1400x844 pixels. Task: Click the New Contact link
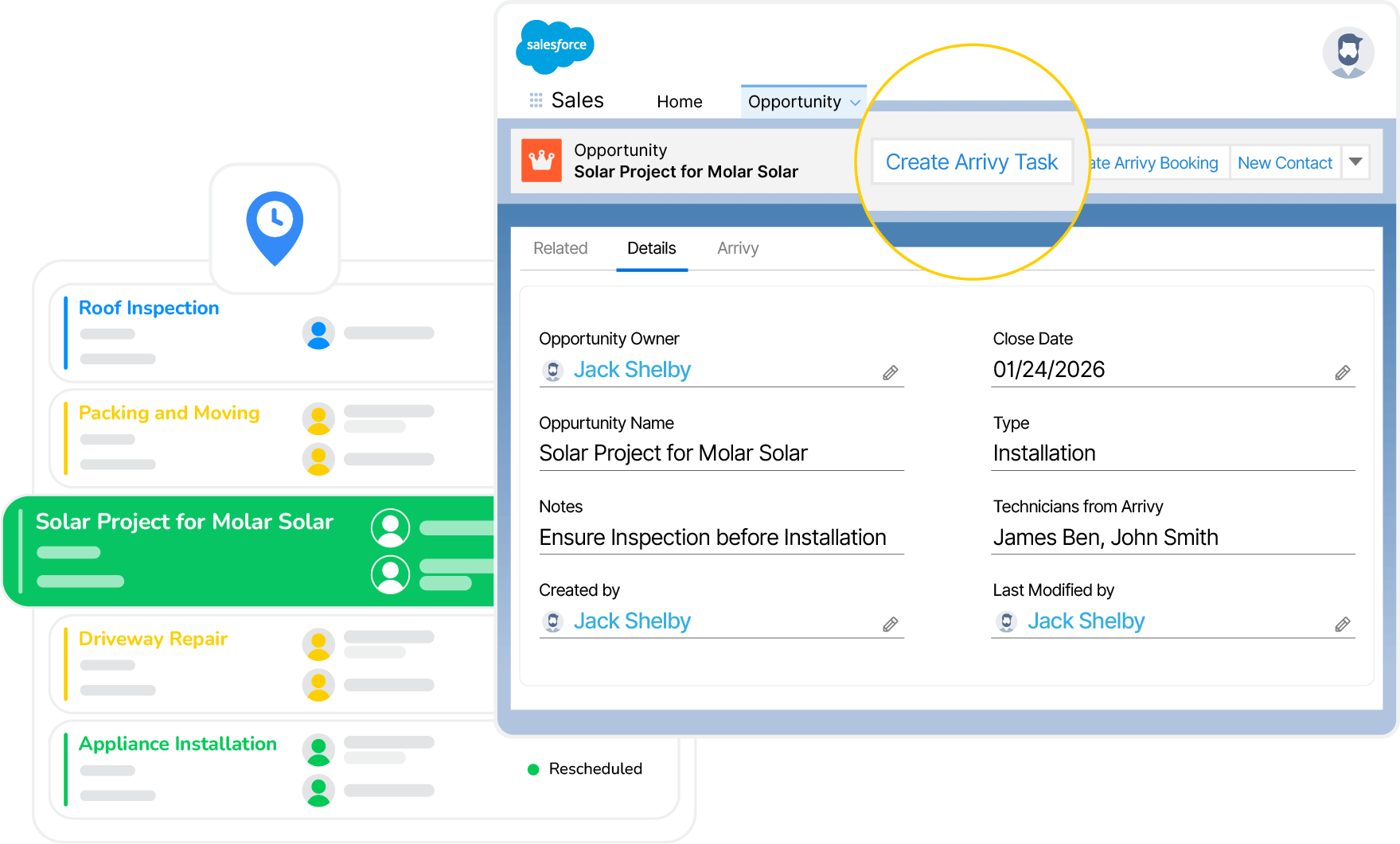[1285, 162]
